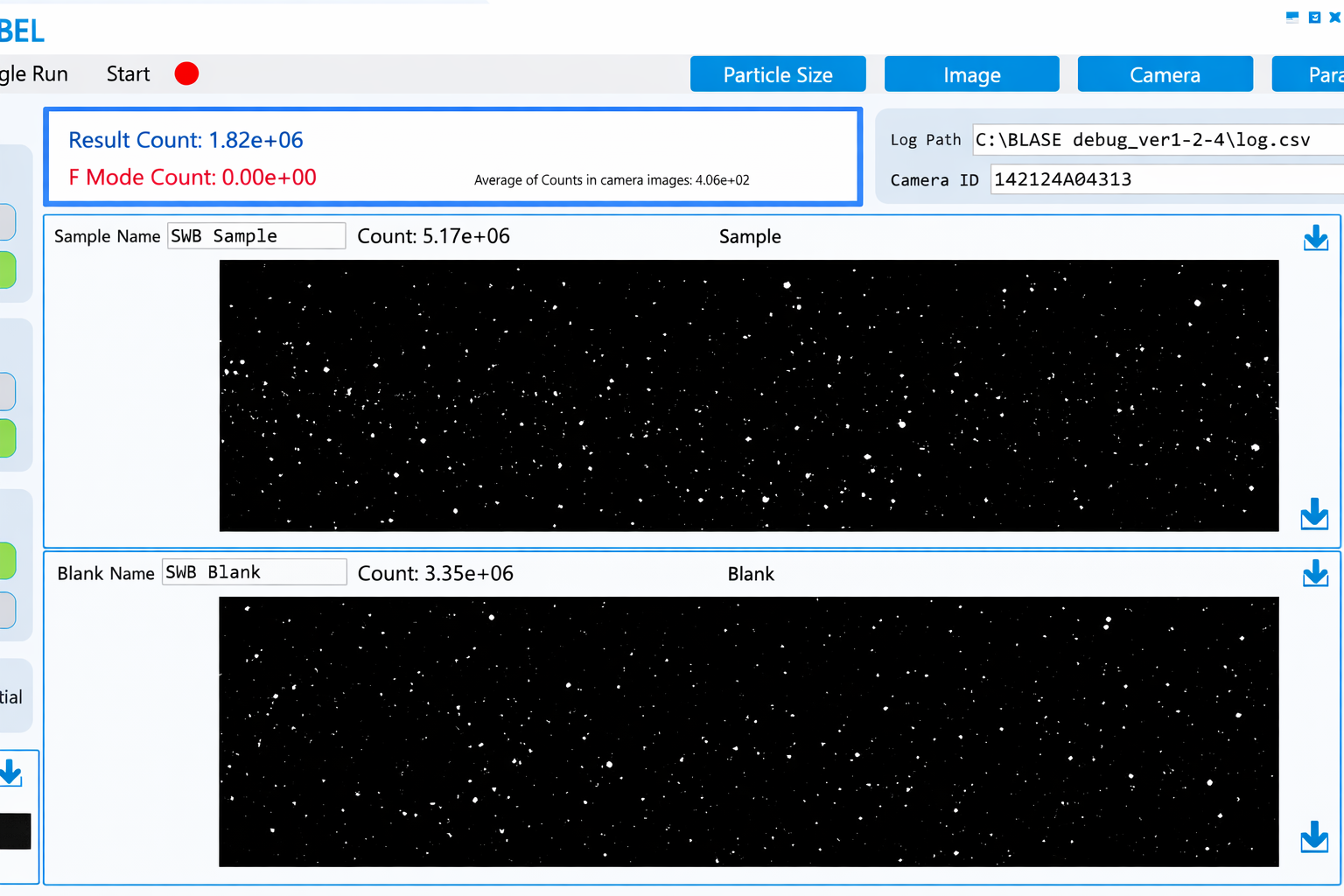
Task: Minimize the application window
Action: click(1292, 17)
